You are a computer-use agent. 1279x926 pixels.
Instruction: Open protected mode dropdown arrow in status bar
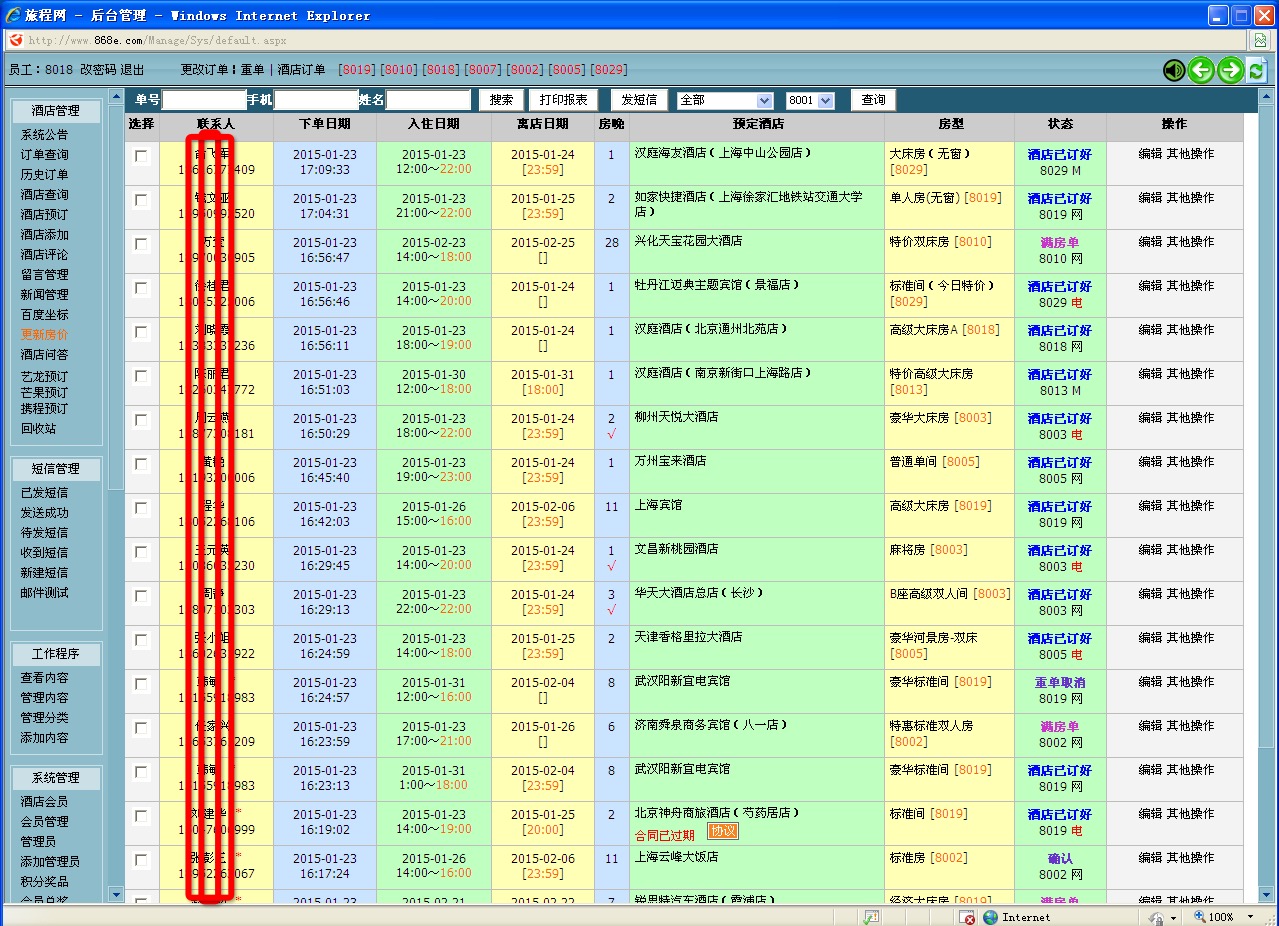(x=1173, y=917)
